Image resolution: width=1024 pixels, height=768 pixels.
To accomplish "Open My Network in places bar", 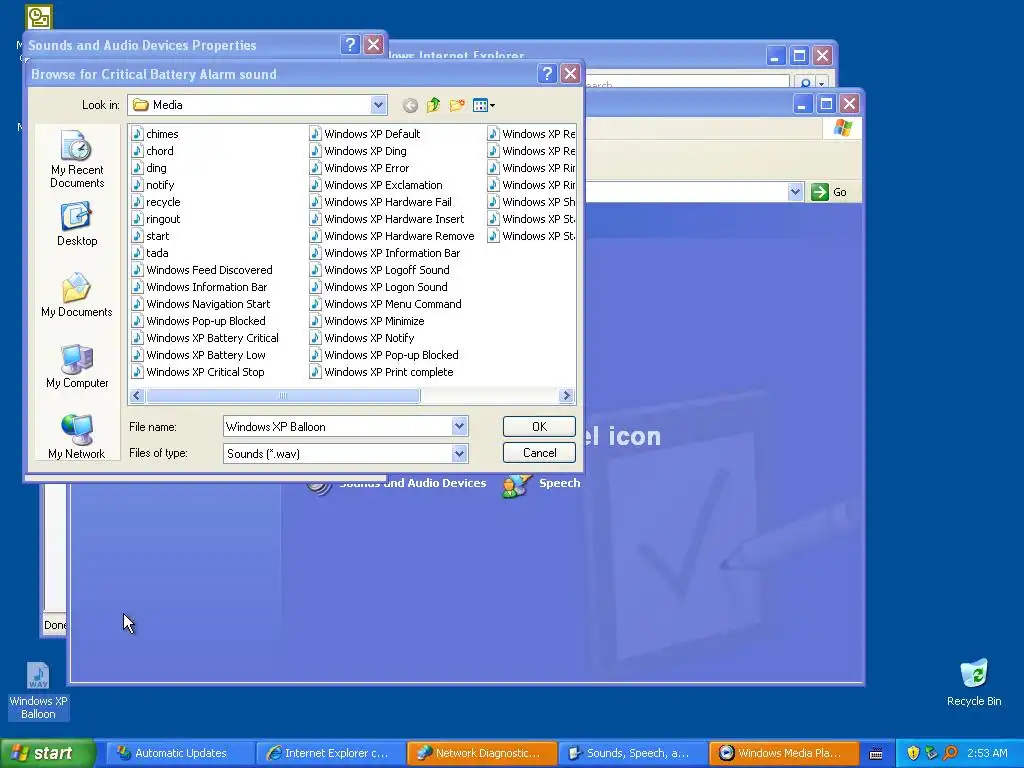I will tap(76, 437).
